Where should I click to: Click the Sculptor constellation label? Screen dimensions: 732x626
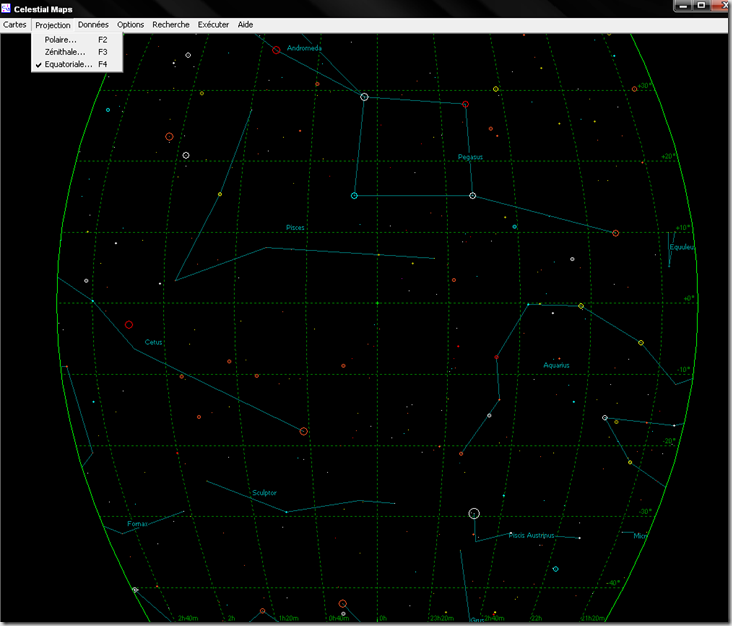coord(264,492)
